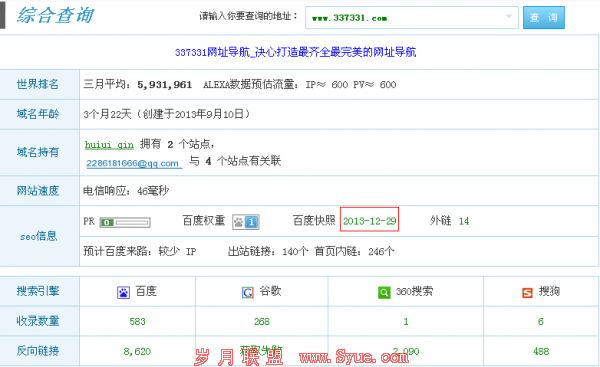Click the 外链 count 14
Screen dimensions: 600x367
click(x=464, y=221)
